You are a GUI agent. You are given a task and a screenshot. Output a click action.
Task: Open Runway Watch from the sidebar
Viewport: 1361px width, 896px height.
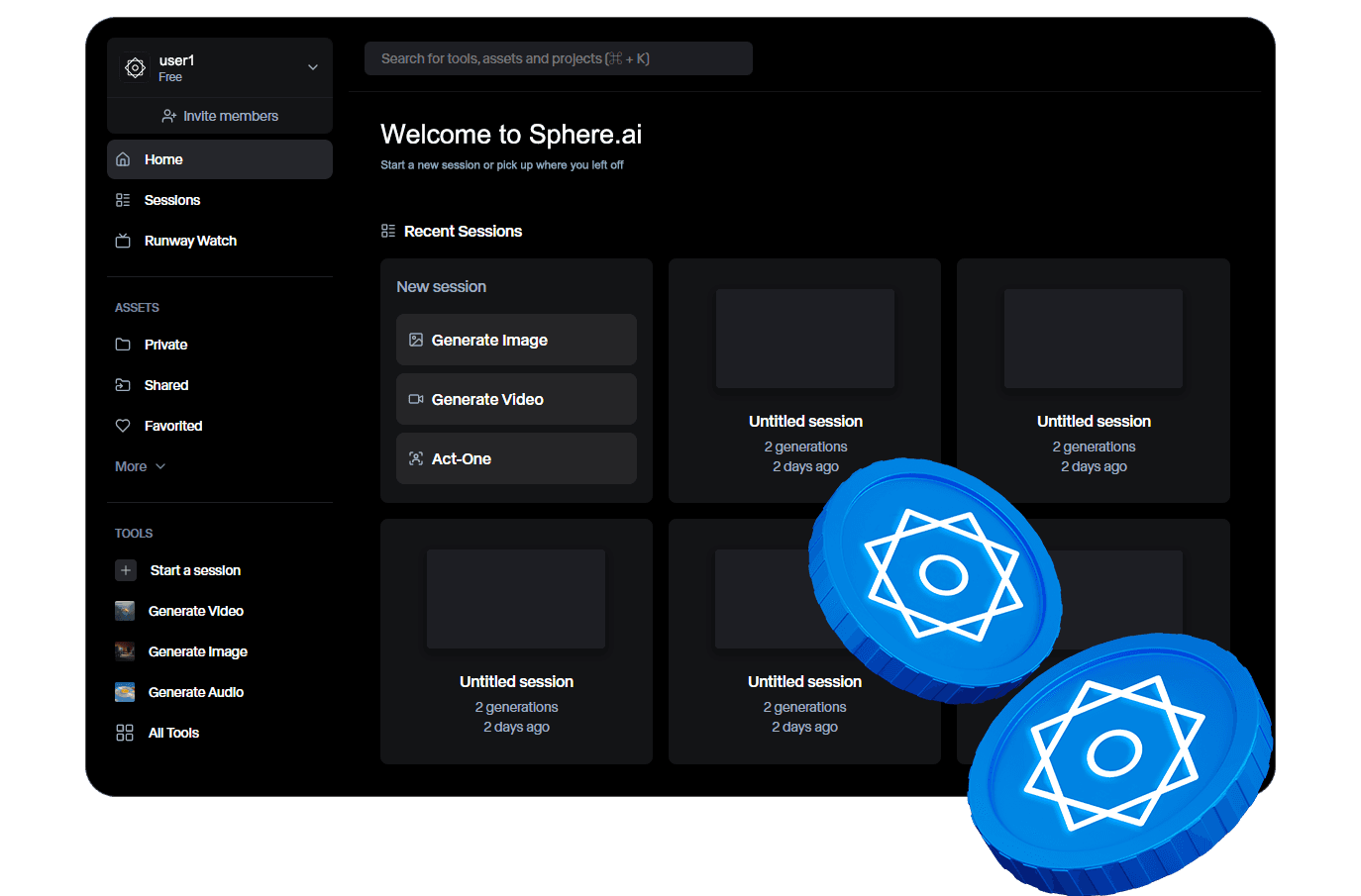coord(123,240)
